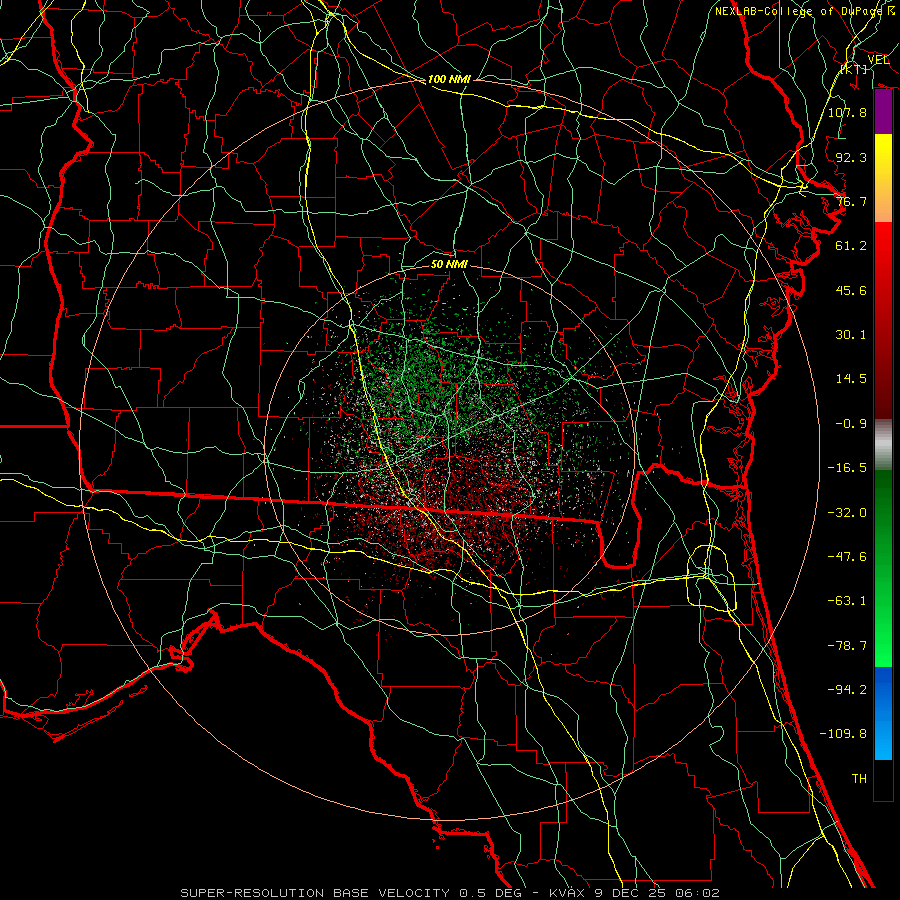
Task: Click the -63.1 legend value
Action: (x=847, y=601)
